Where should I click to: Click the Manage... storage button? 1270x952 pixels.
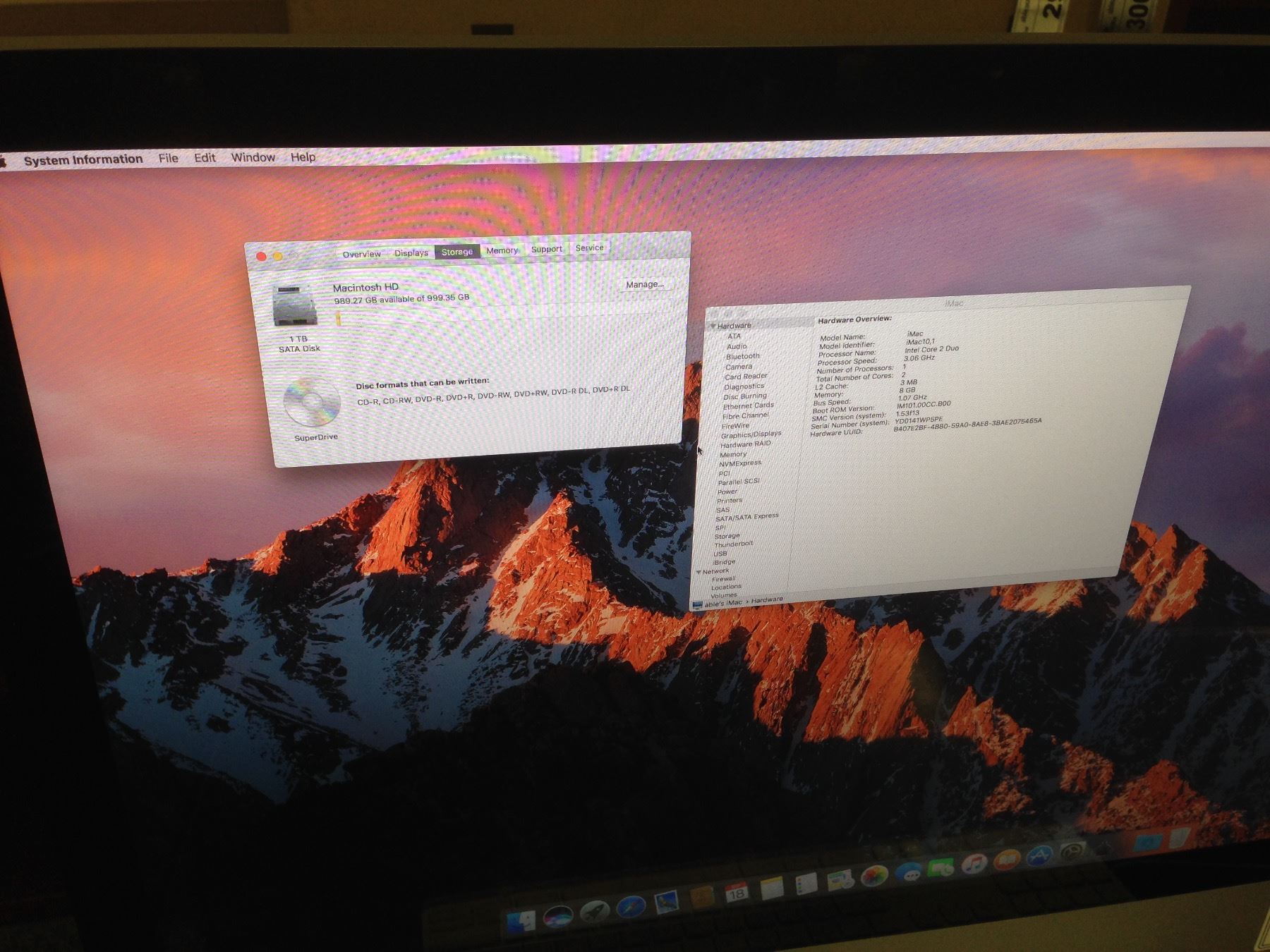click(644, 284)
